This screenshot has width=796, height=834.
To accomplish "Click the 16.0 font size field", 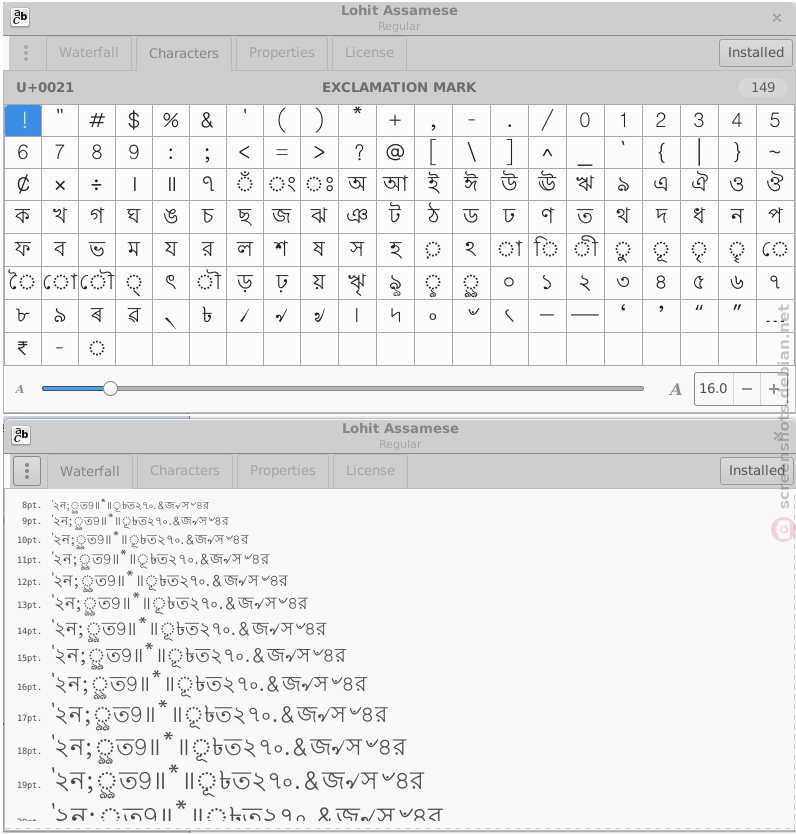I will coord(714,389).
